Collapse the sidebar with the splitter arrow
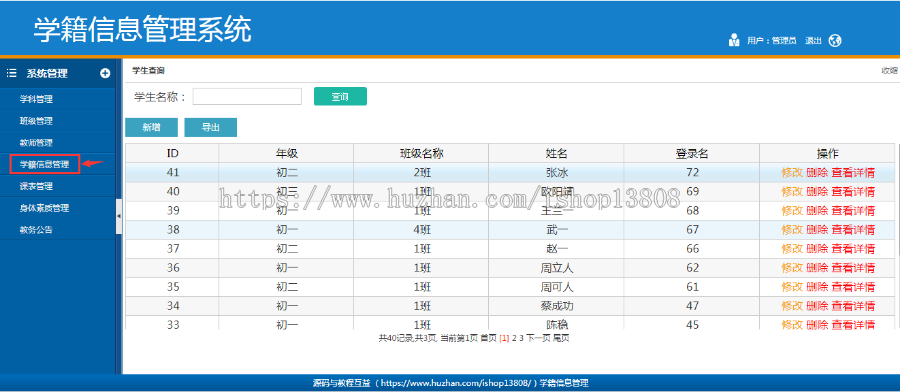 119,216
